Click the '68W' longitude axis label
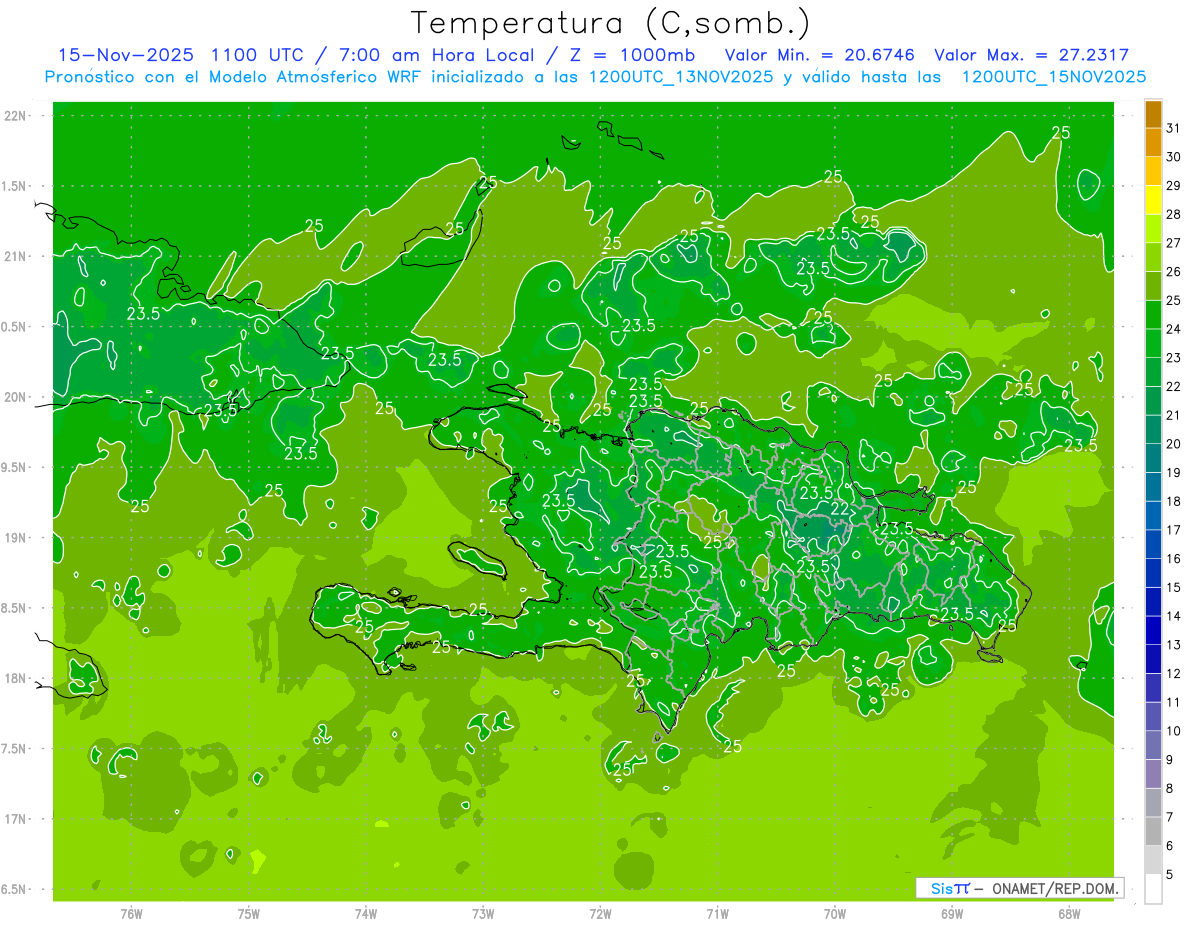 pos(1069,914)
